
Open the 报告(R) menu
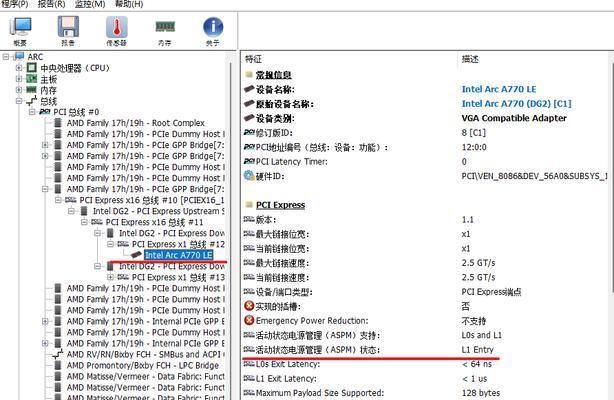(x=51, y=4)
